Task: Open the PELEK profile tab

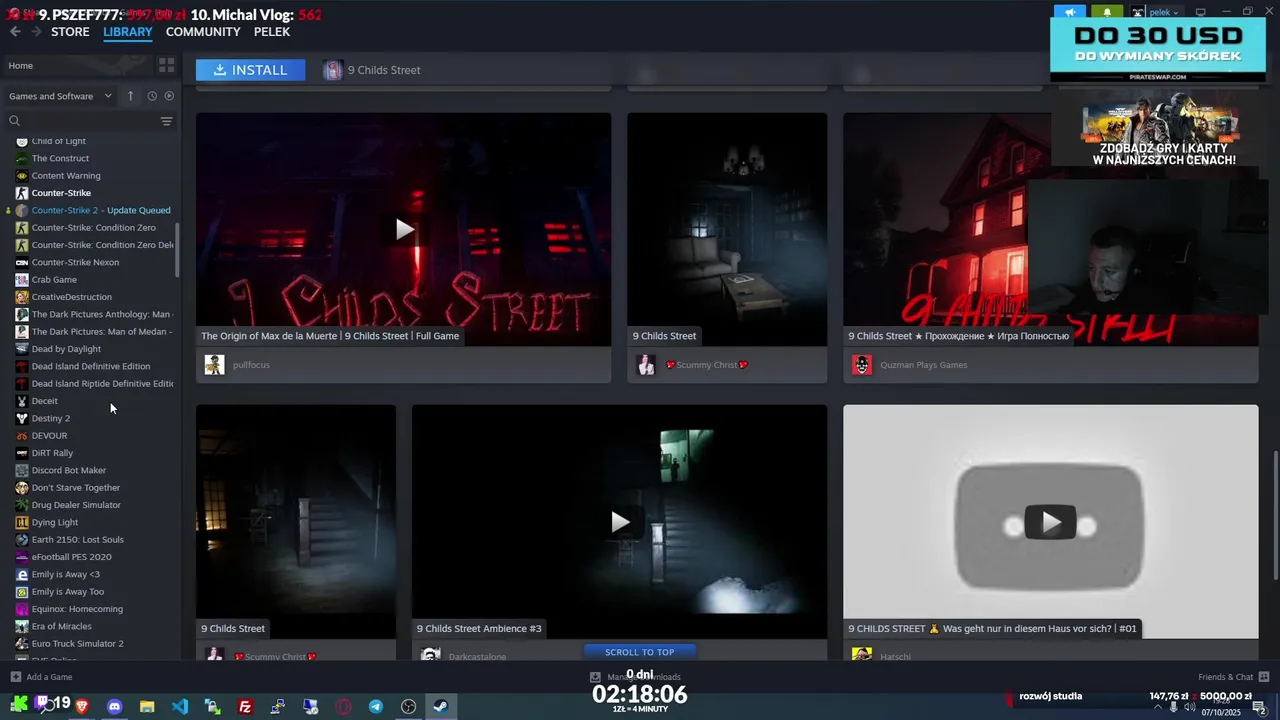Action: pos(272,32)
